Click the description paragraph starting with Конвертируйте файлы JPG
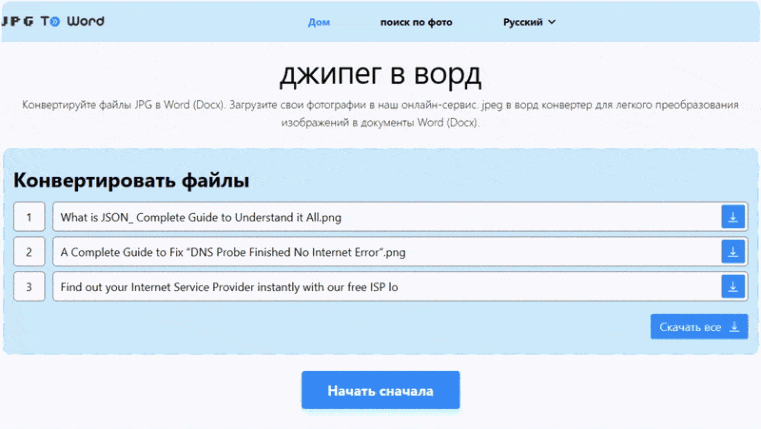761x429 pixels. coord(380,113)
